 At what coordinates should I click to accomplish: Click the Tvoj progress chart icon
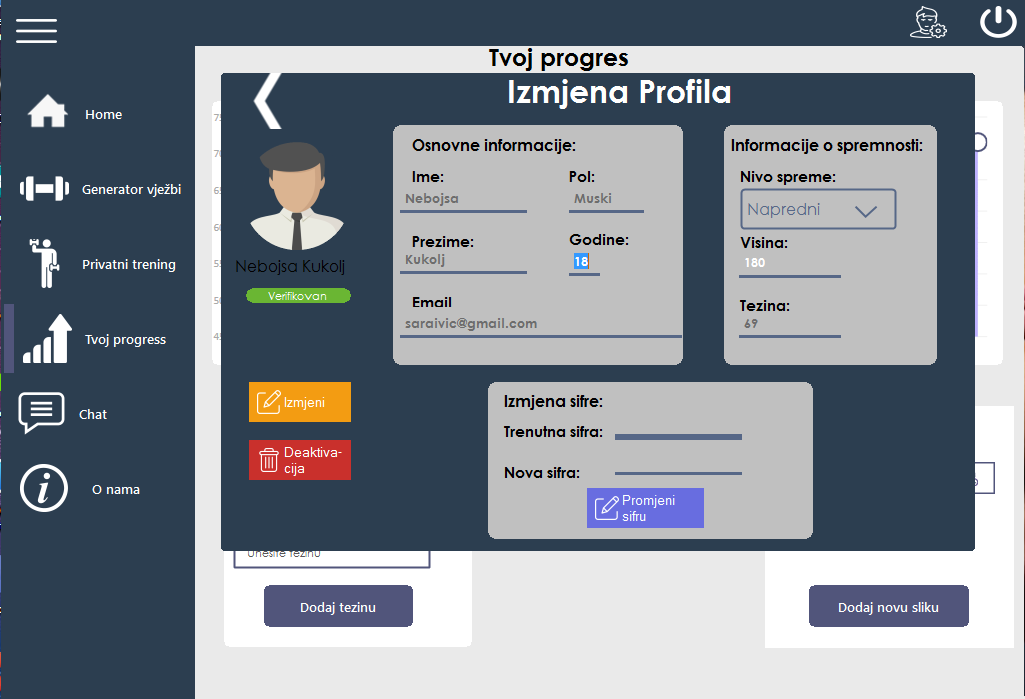[47, 338]
